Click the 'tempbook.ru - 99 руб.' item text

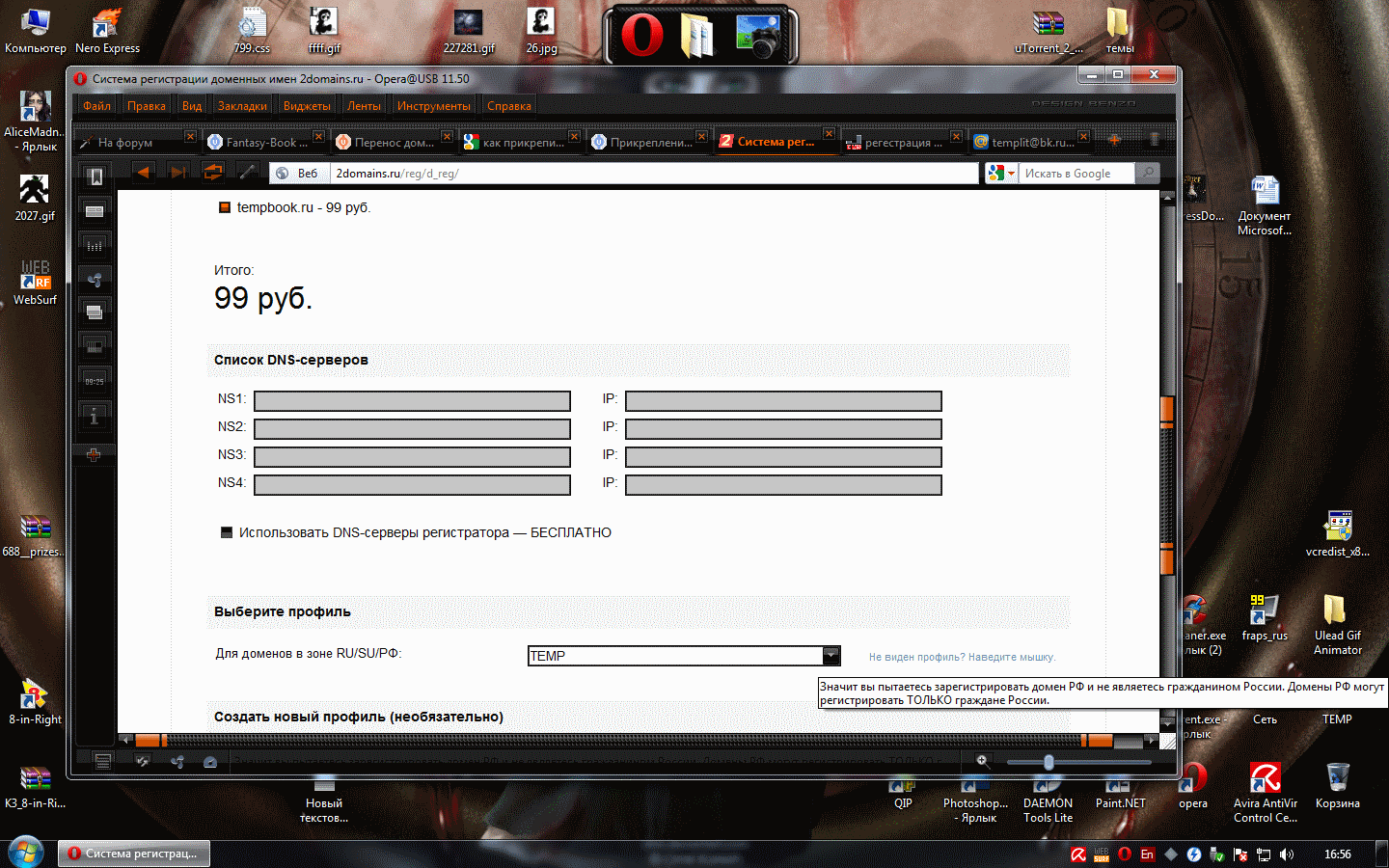pyautogui.click(x=304, y=207)
